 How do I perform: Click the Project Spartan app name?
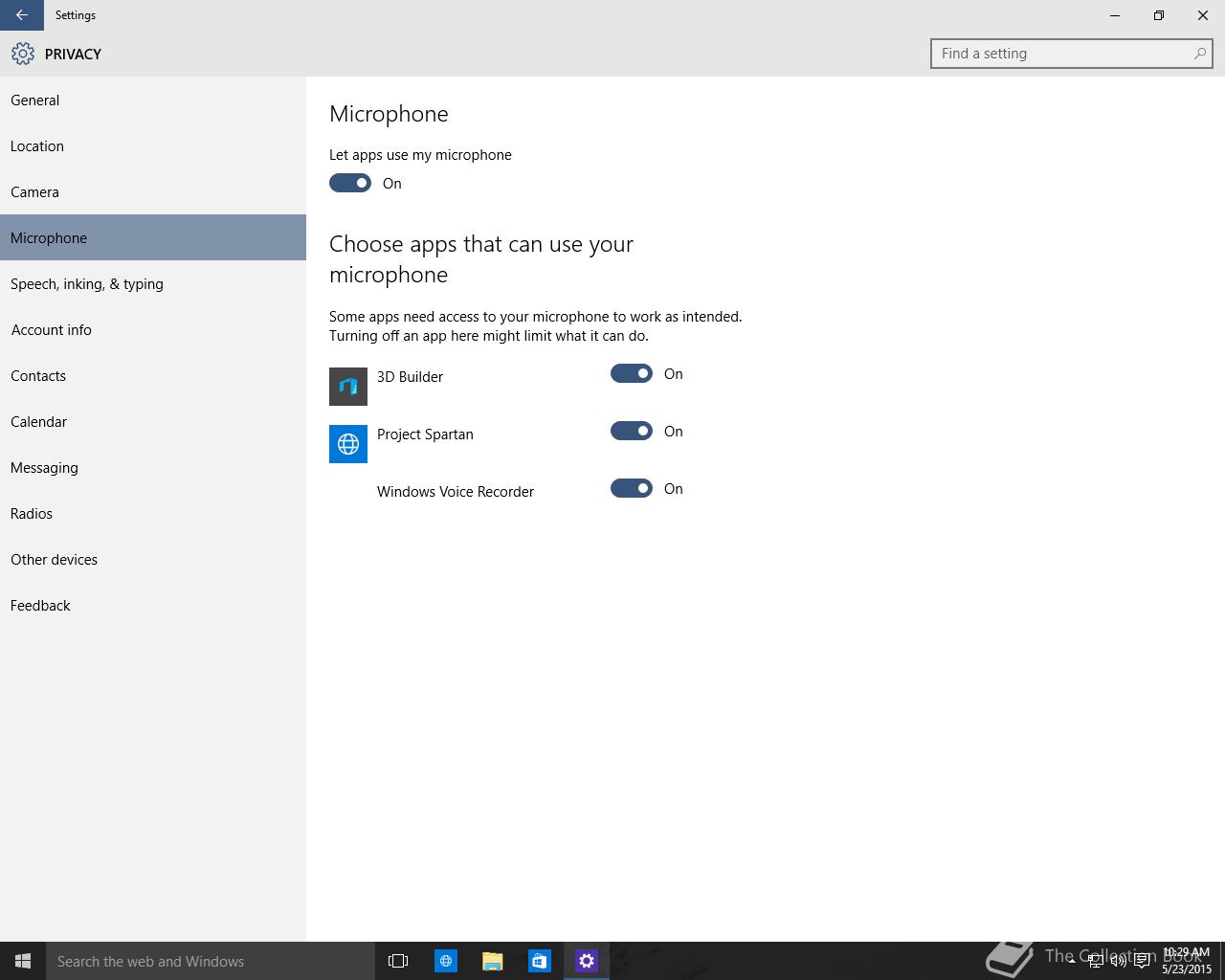(x=425, y=434)
